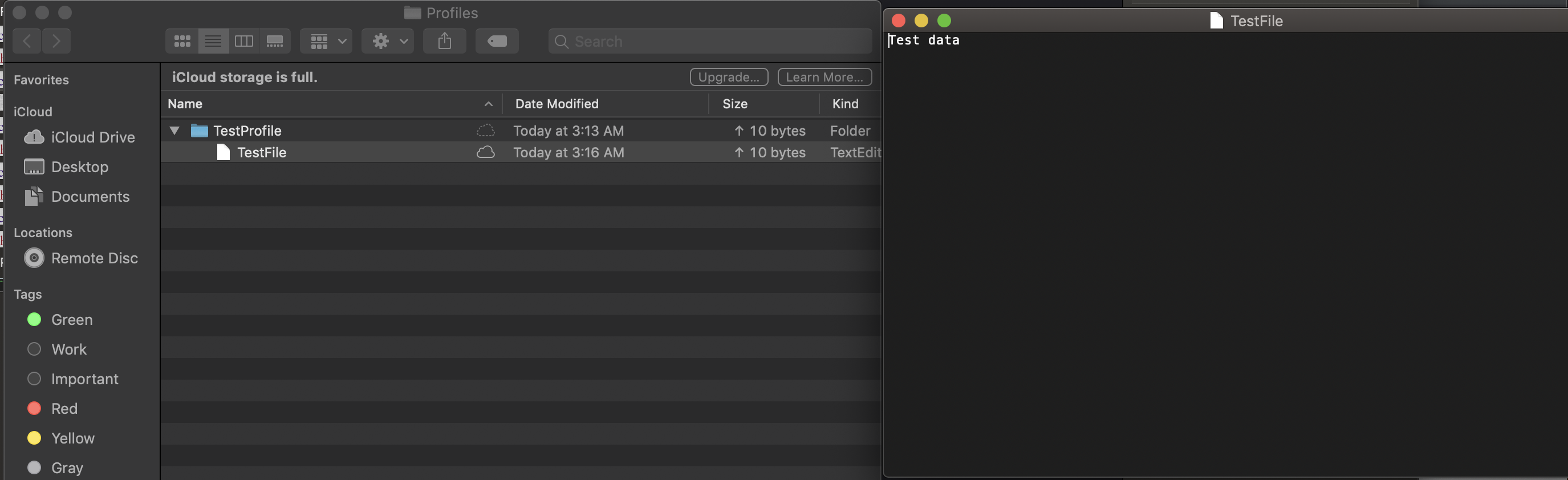The image size is (1568, 480).
Task: Go back with the back arrow
Action: click(x=27, y=42)
